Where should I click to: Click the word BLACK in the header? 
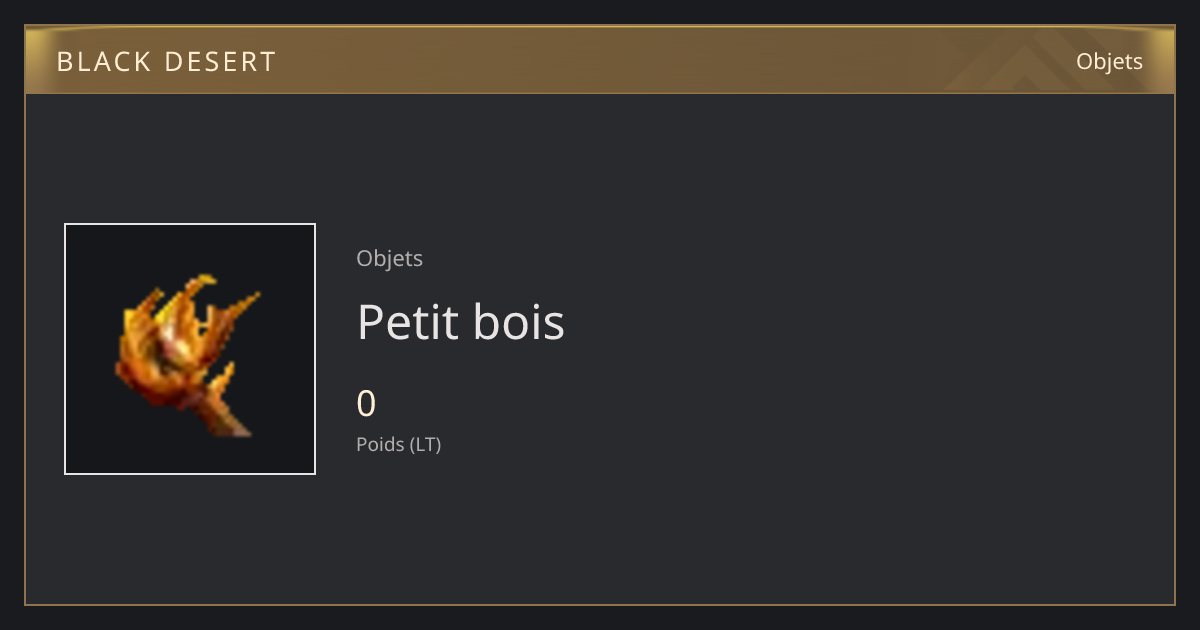pyautogui.click(x=102, y=62)
